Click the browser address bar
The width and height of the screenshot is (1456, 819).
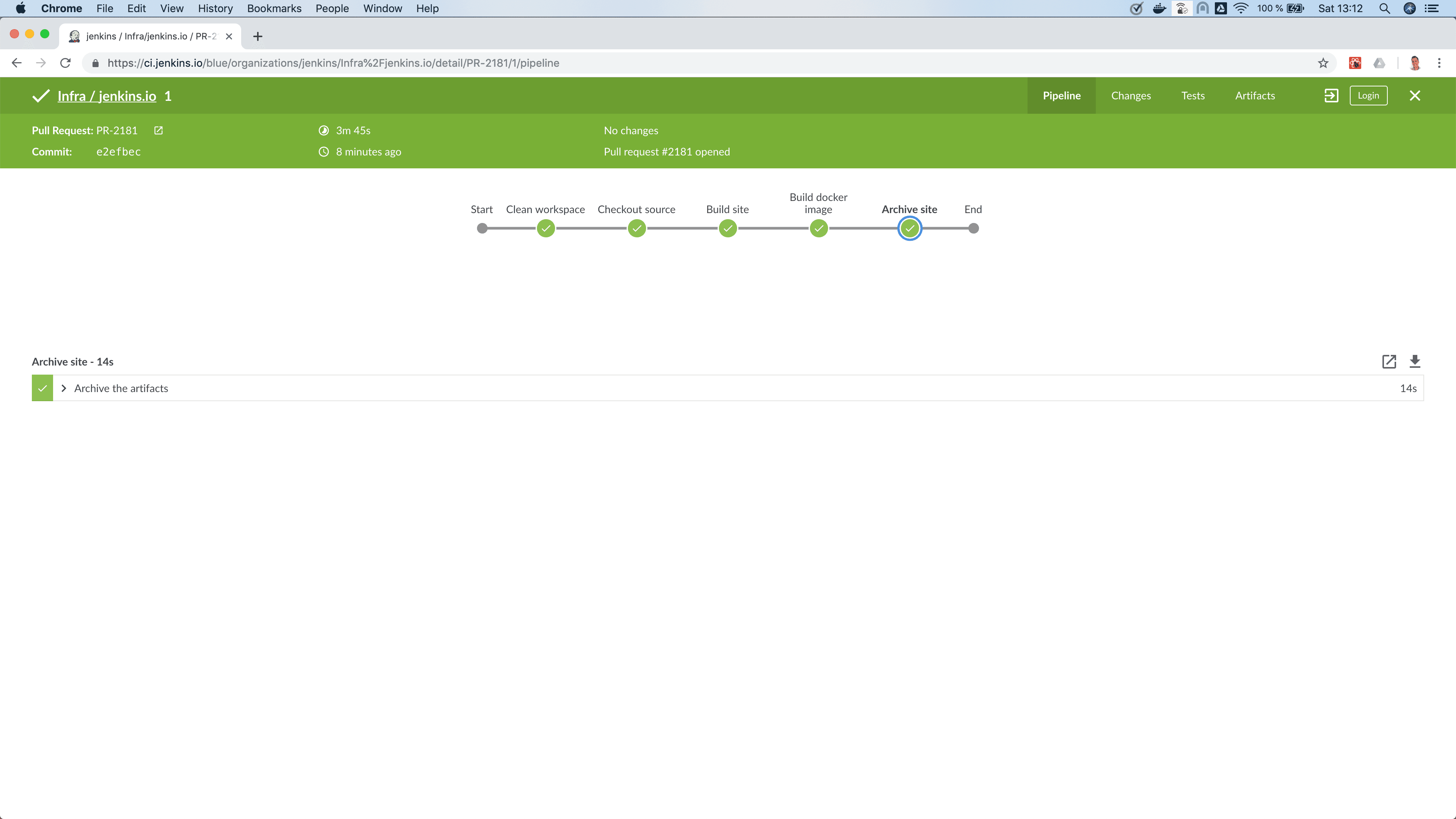[678, 63]
